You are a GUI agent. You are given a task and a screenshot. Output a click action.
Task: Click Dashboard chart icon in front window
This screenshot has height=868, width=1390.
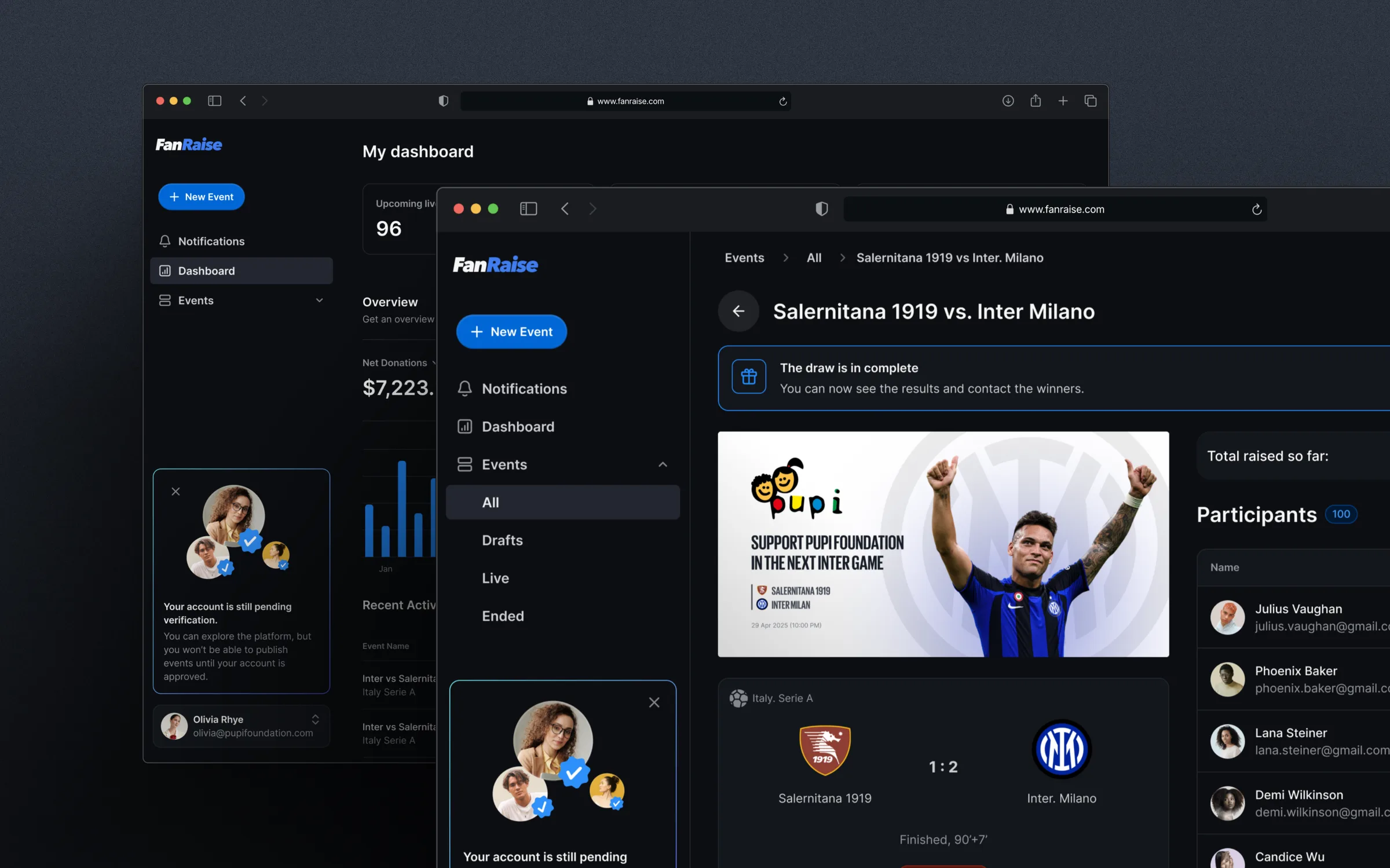click(464, 427)
